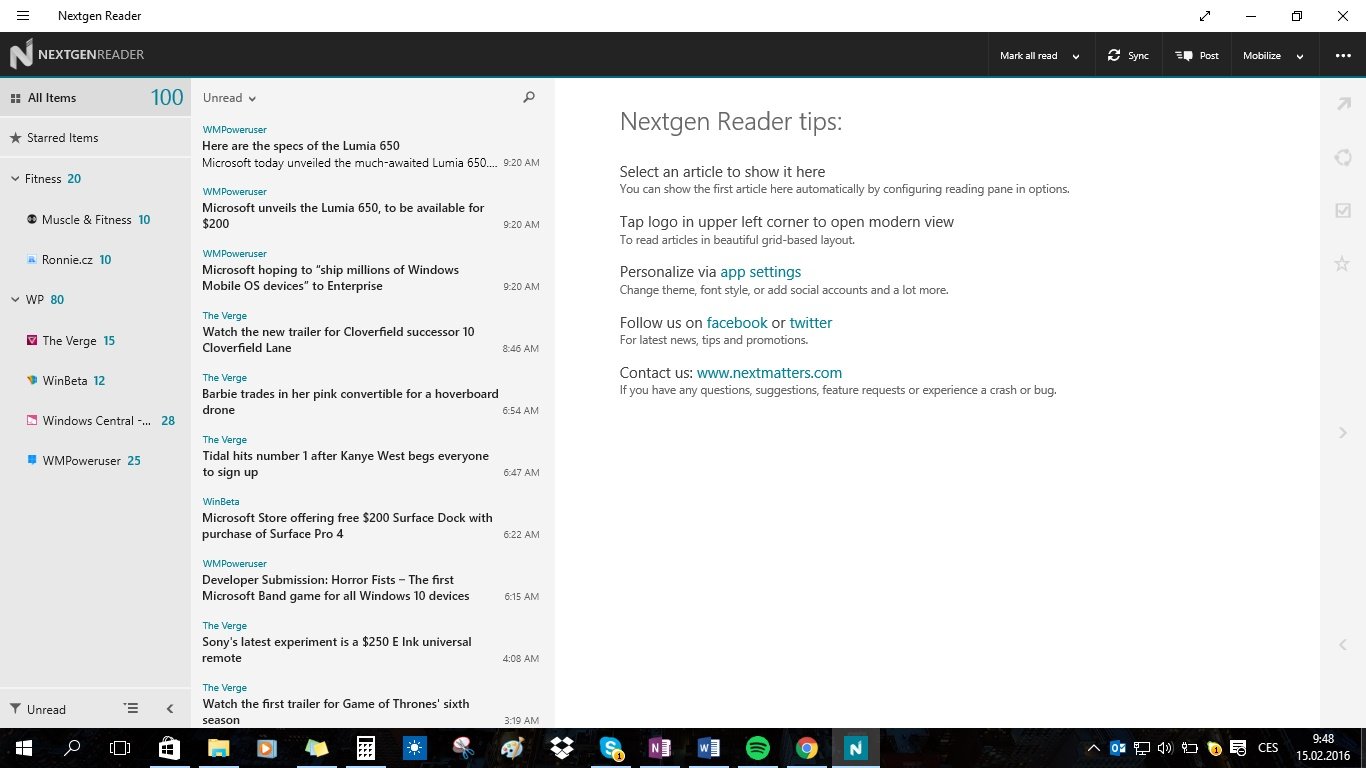The height and width of the screenshot is (768, 1366).
Task: Search articles with the magnifier icon
Action: [x=529, y=97]
